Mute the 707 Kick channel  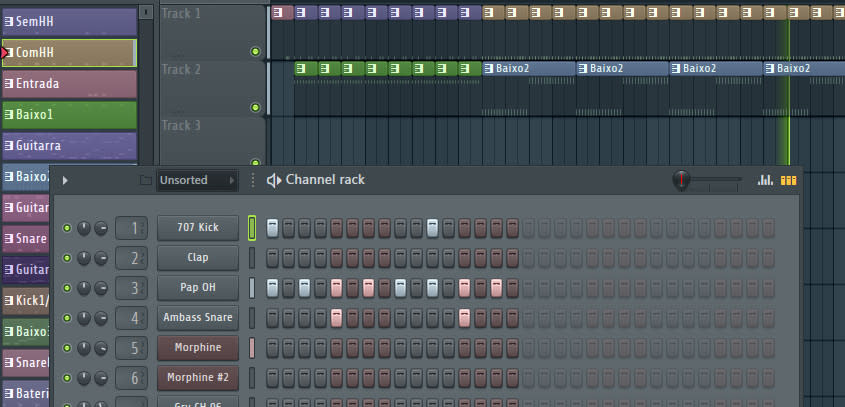[67, 228]
